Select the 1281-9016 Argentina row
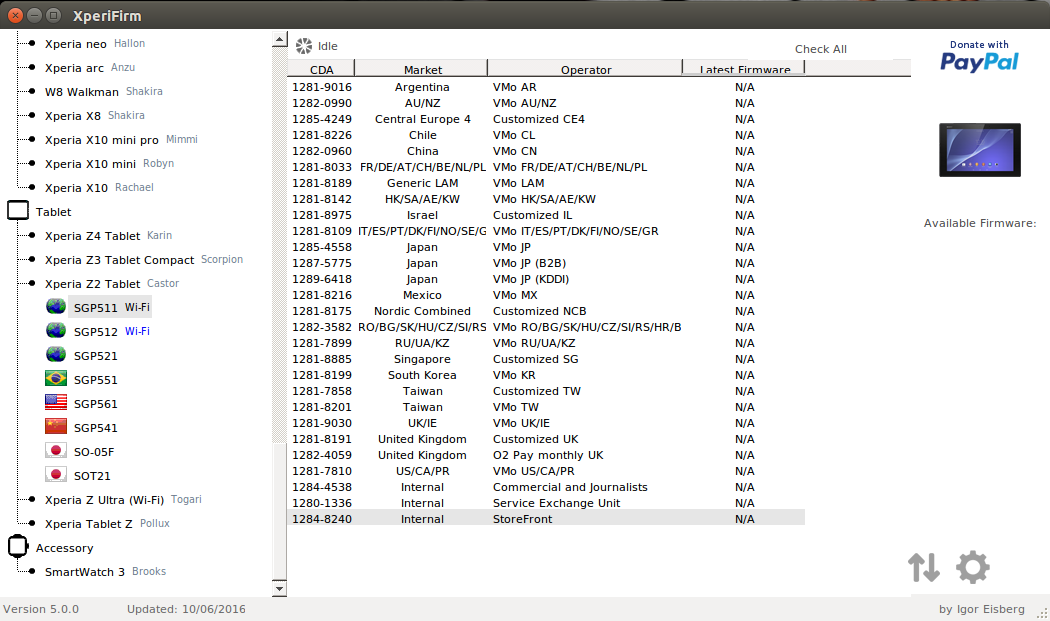The image size is (1050, 621). coord(546,87)
